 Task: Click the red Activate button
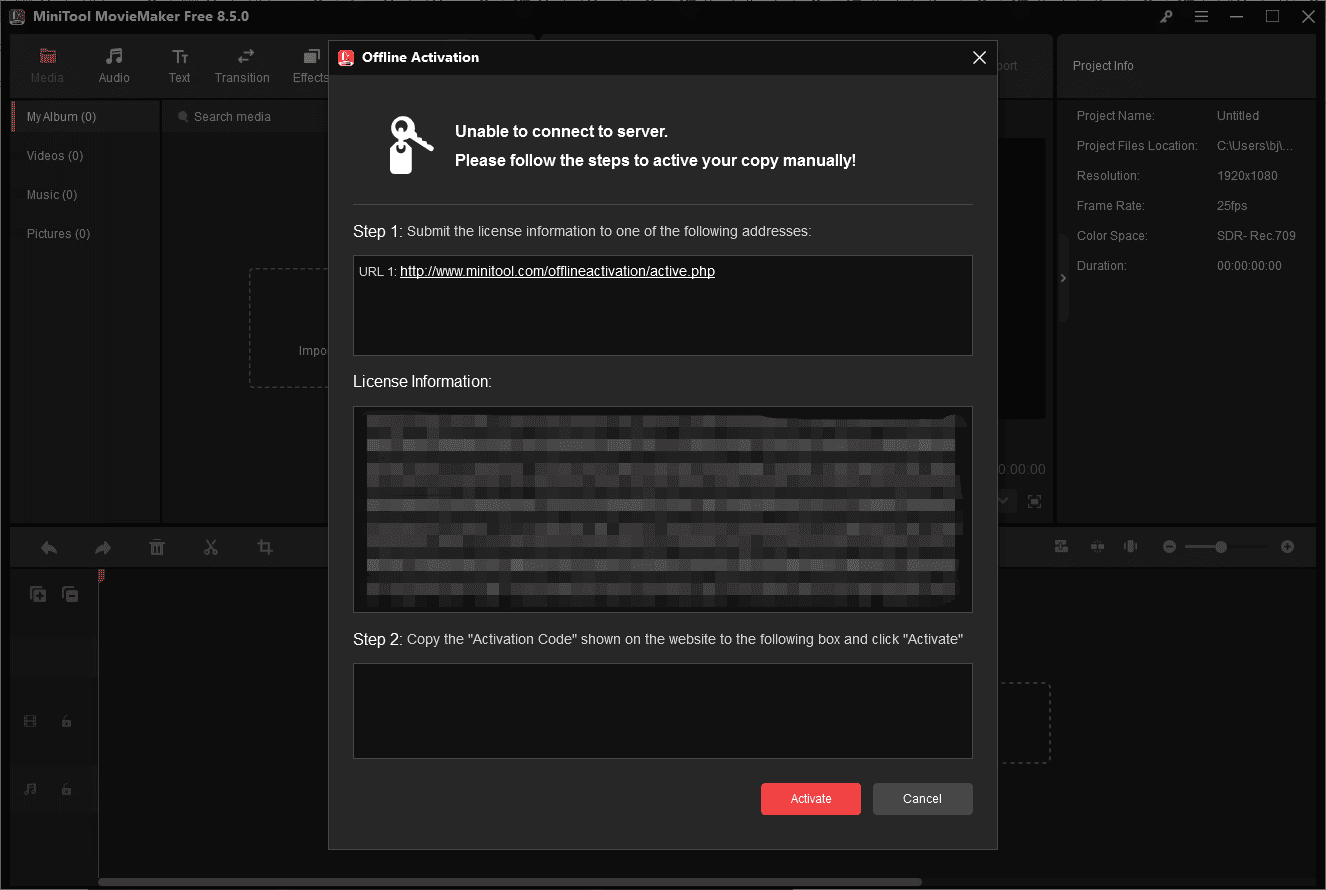coord(810,798)
